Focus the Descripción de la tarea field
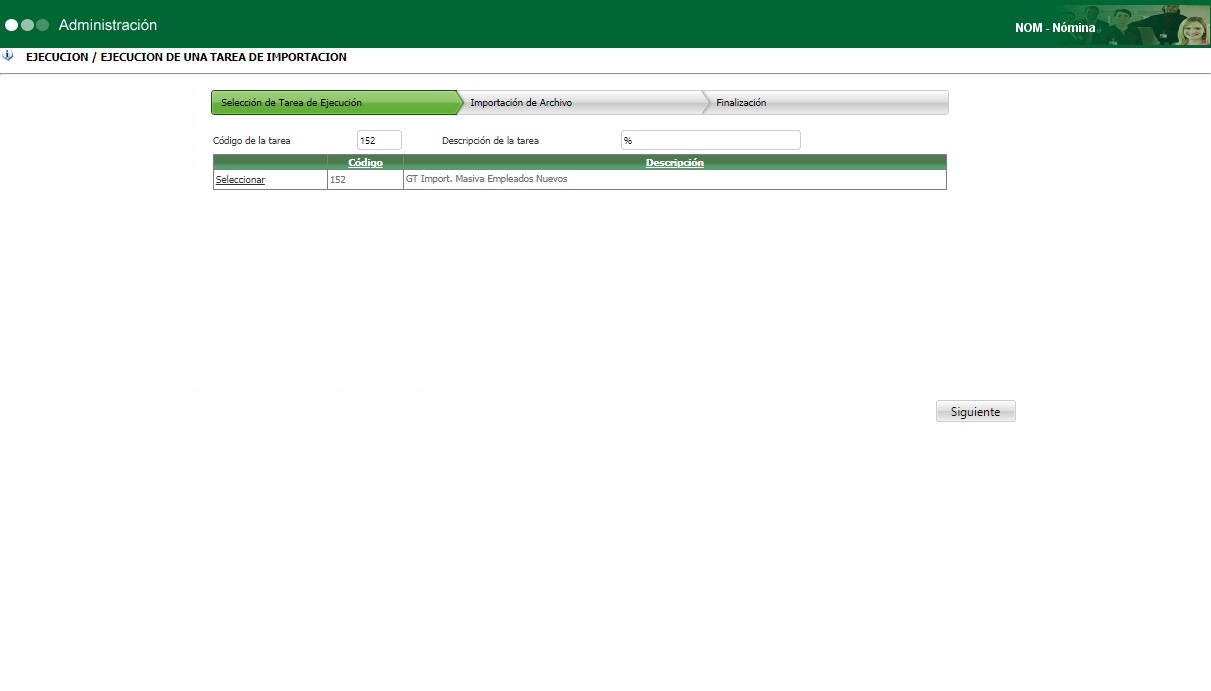Viewport: 1211px width, 691px height. (711, 141)
